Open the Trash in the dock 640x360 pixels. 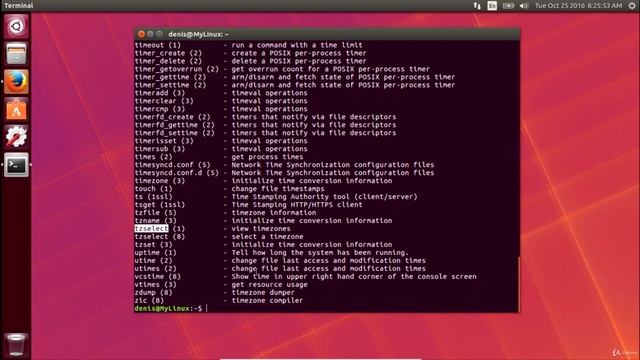[x=16, y=344]
